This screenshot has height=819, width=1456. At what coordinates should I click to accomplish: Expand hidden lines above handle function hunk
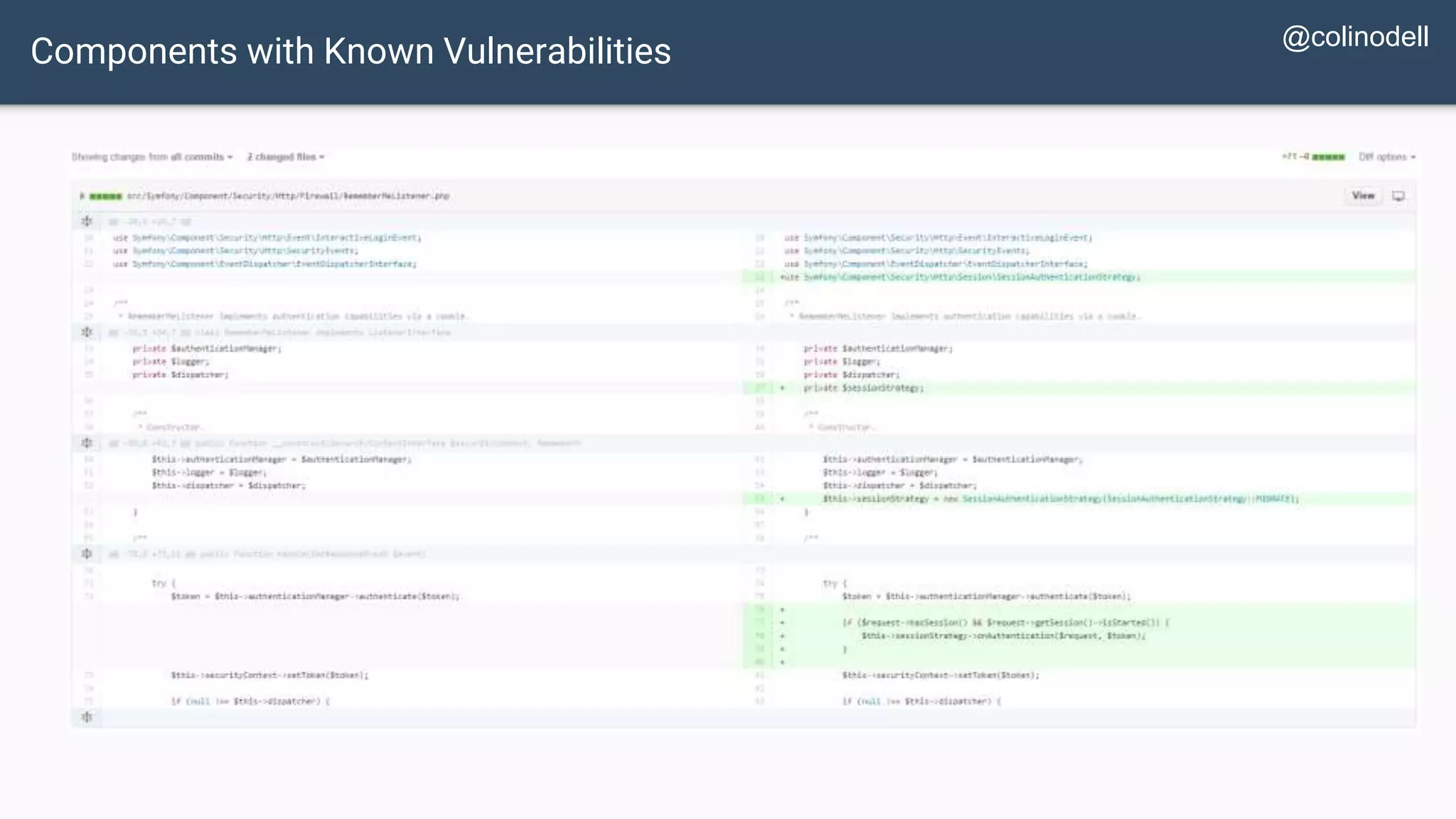pyautogui.click(x=87, y=554)
